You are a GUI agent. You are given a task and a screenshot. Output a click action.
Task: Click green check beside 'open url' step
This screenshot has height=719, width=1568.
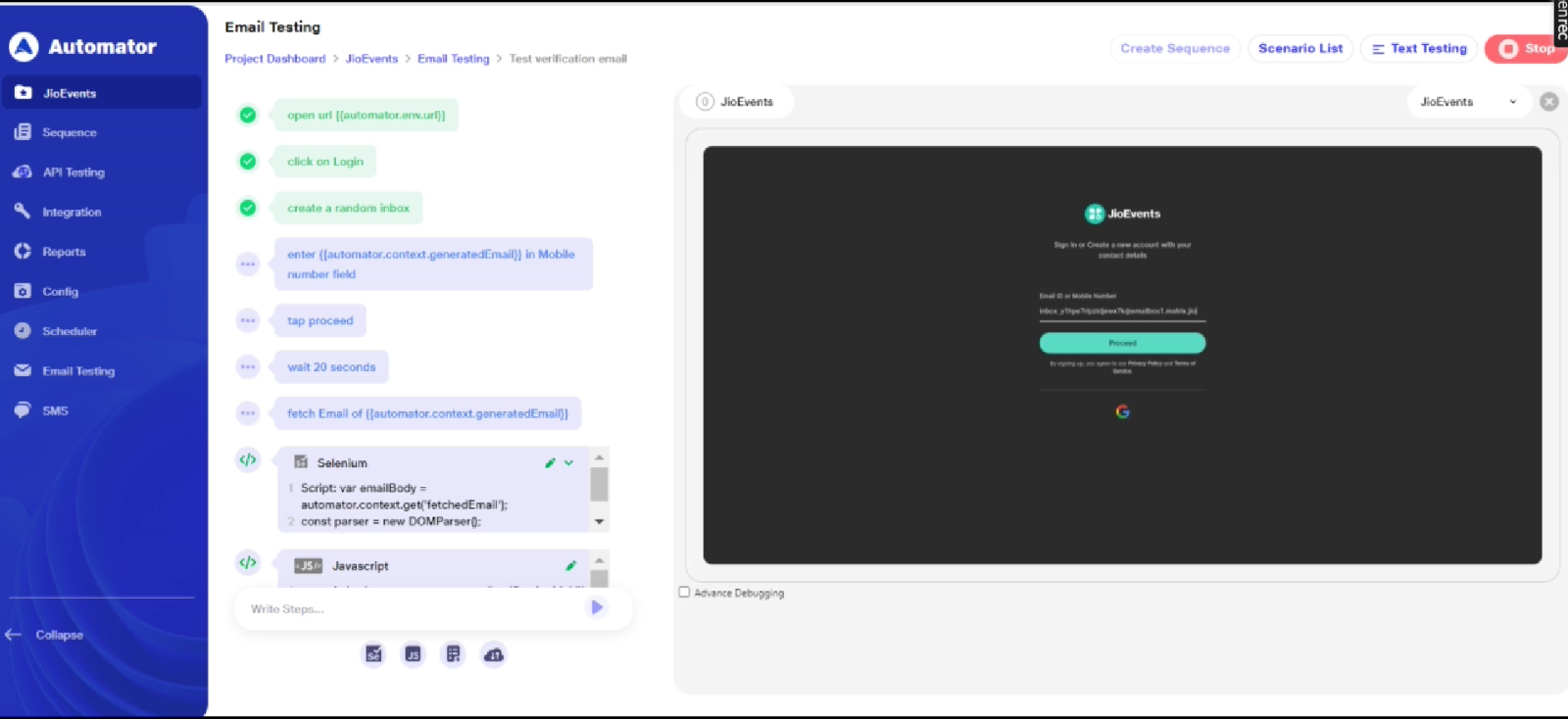click(x=248, y=115)
